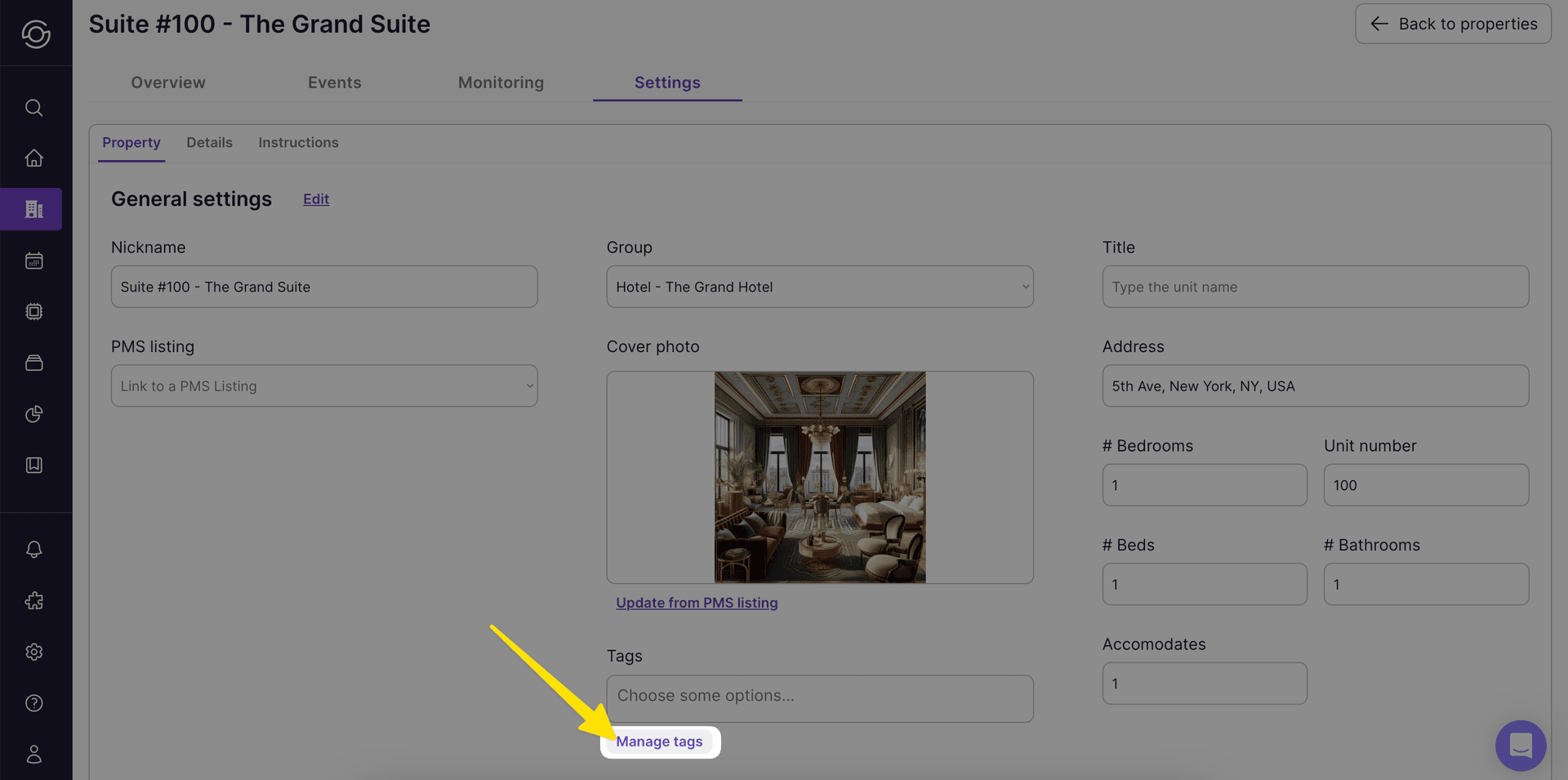The height and width of the screenshot is (780, 1568).
Task: Navigate to the home dashboard icon
Action: pyautogui.click(x=33, y=158)
